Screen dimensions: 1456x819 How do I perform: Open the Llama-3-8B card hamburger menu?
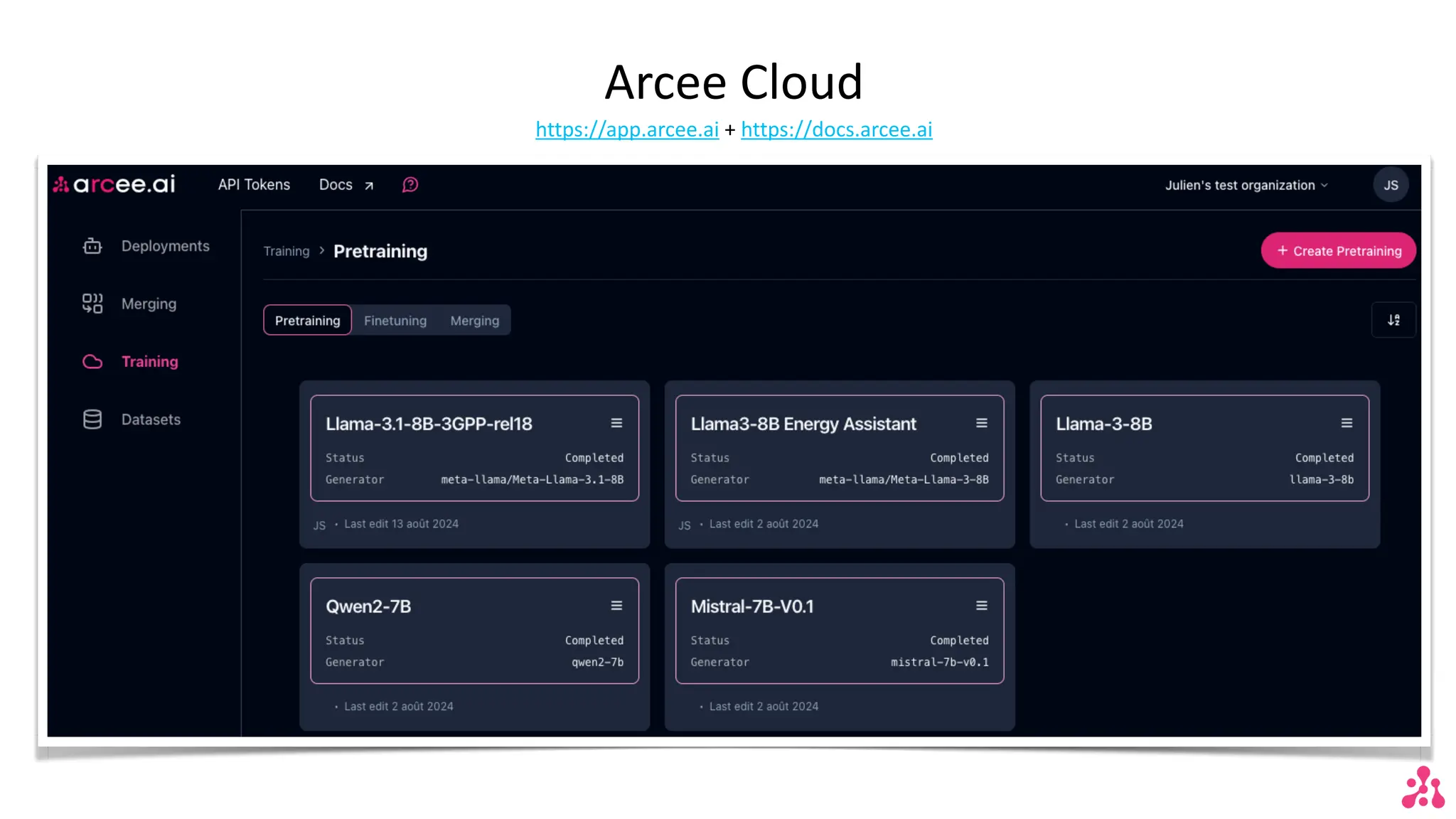click(1347, 423)
